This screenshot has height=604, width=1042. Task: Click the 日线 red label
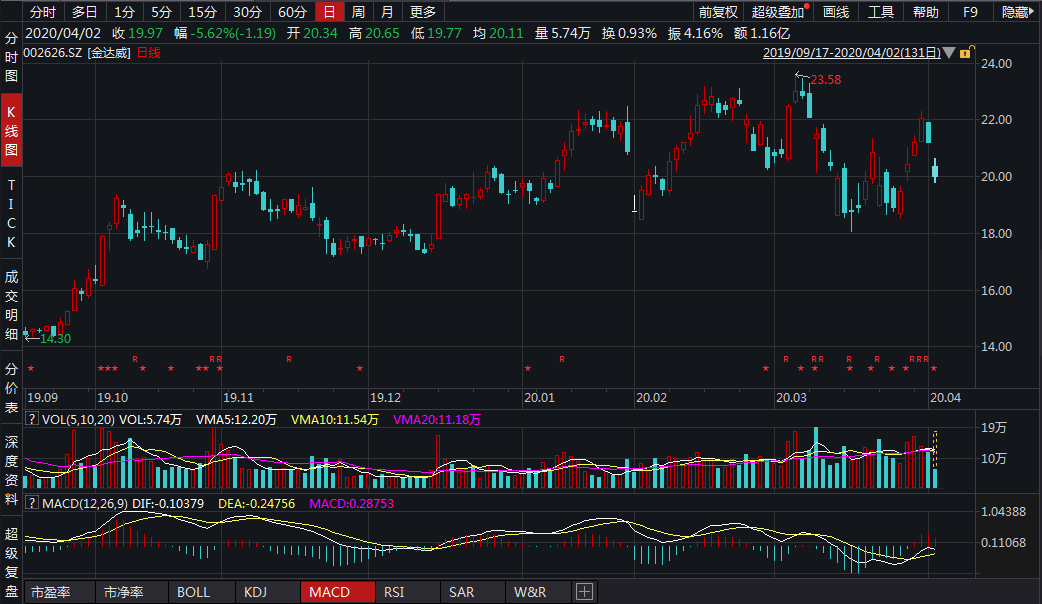[148, 52]
